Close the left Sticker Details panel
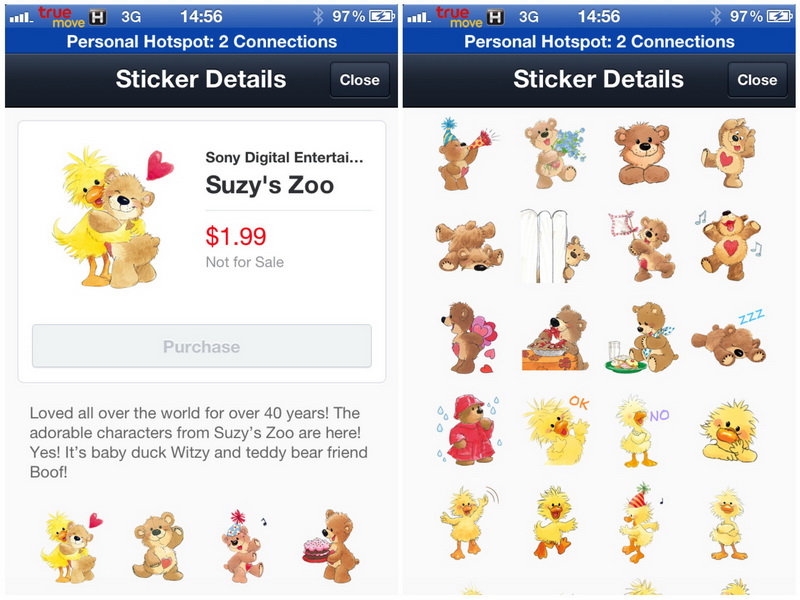Viewport: 800px width, 600px height. [359, 80]
